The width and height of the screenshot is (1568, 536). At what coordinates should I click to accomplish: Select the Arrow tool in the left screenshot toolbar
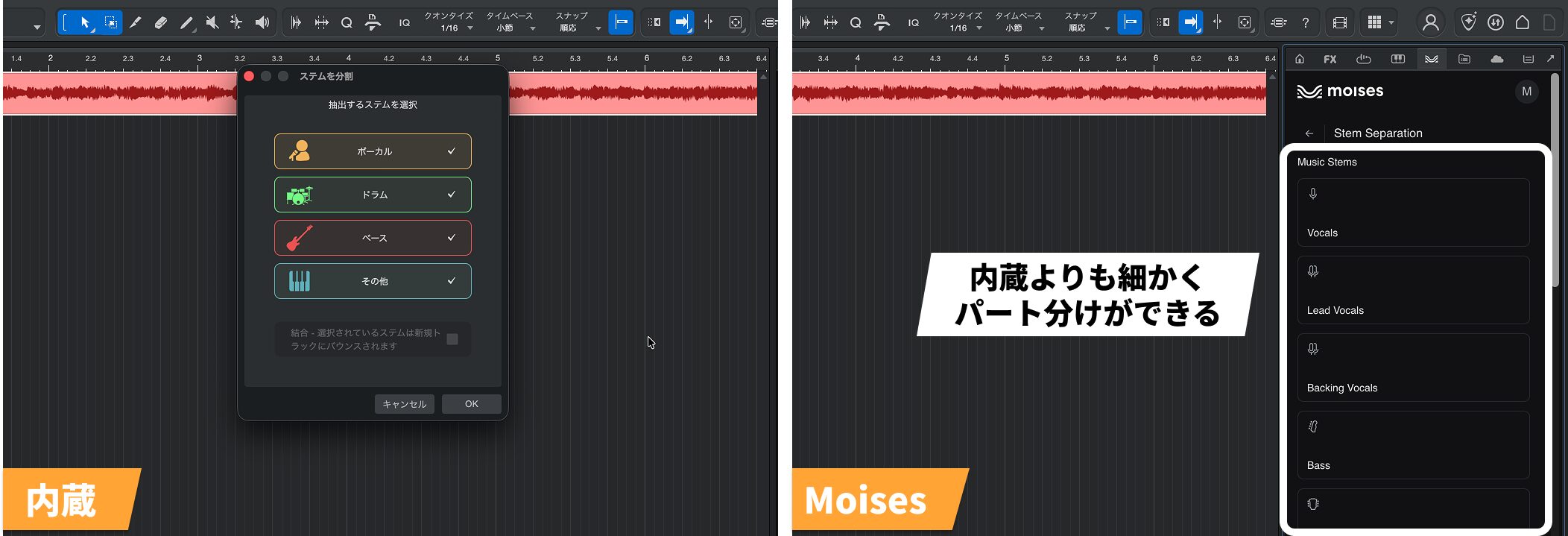point(85,23)
